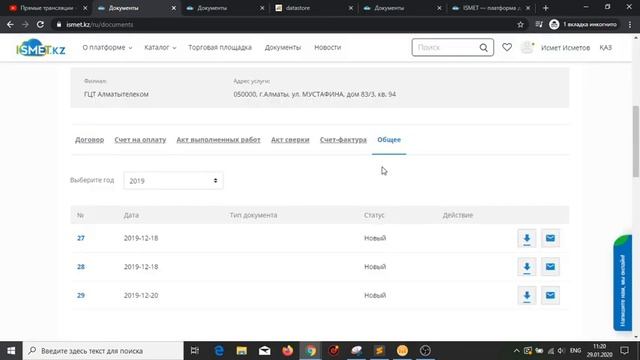Open Акт выполненных работ tab
Screen dimensions: 640x360
218,140
